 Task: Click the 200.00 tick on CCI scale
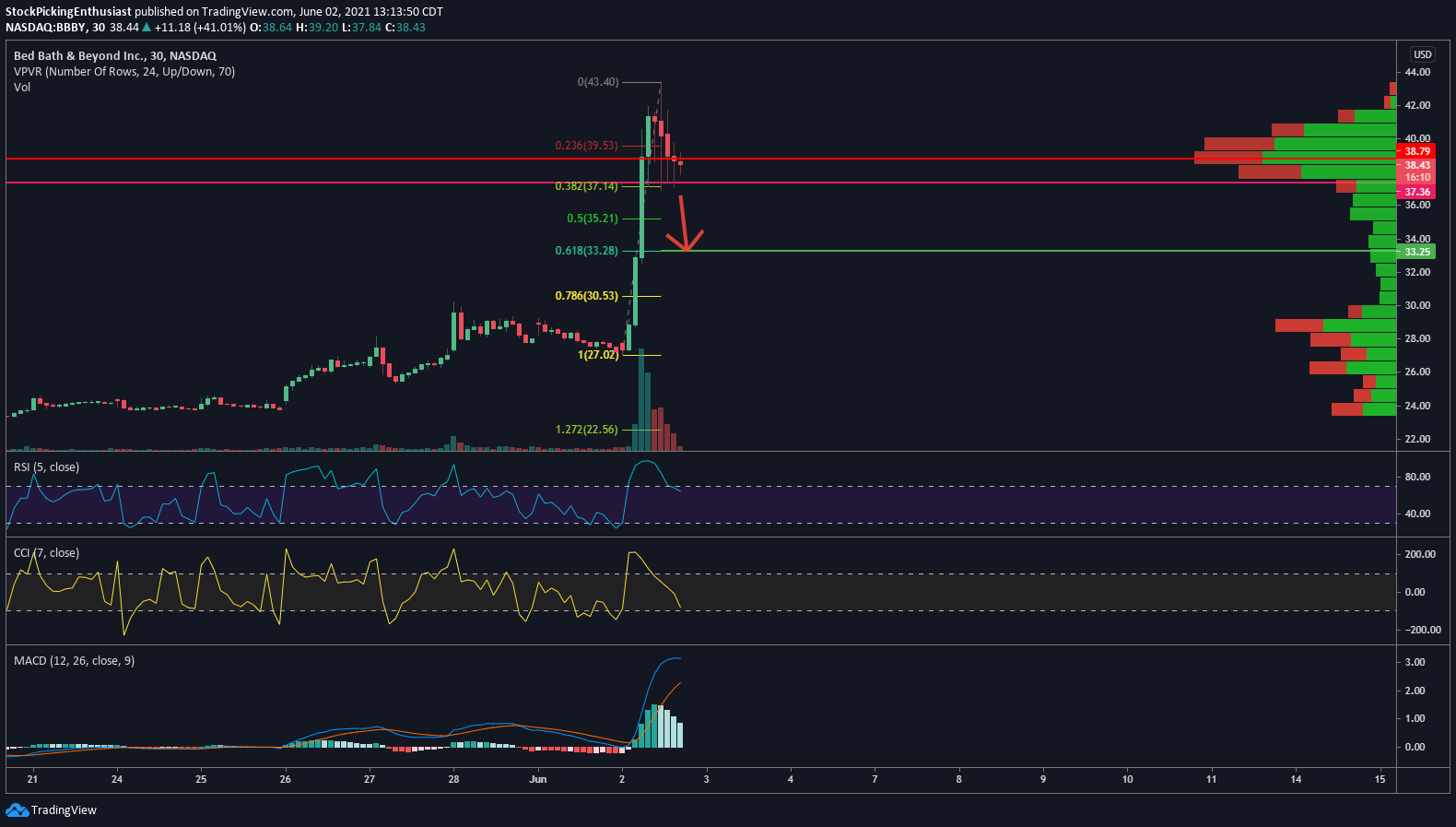click(1420, 554)
